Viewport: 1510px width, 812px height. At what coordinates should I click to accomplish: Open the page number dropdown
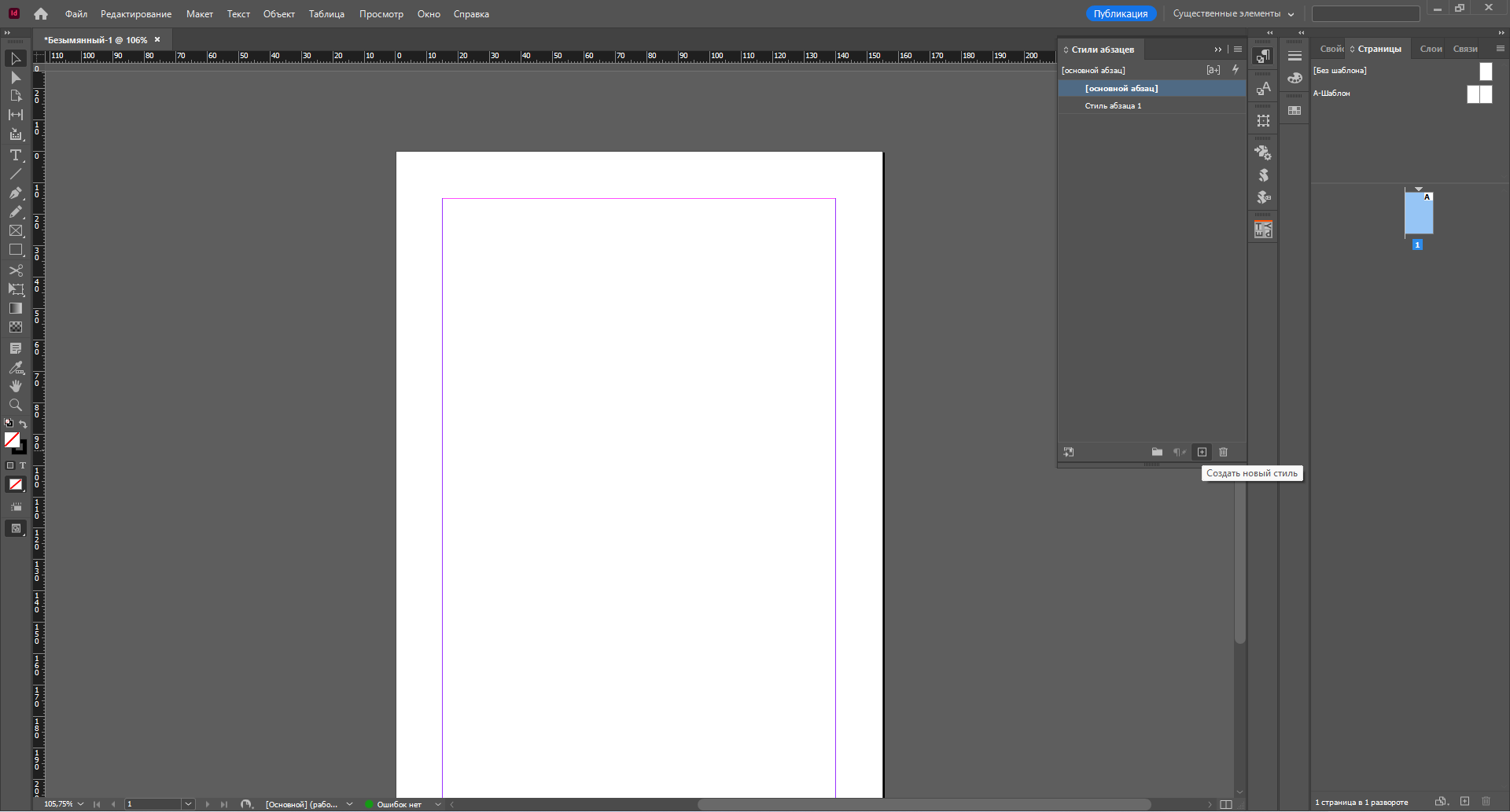click(188, 804)
